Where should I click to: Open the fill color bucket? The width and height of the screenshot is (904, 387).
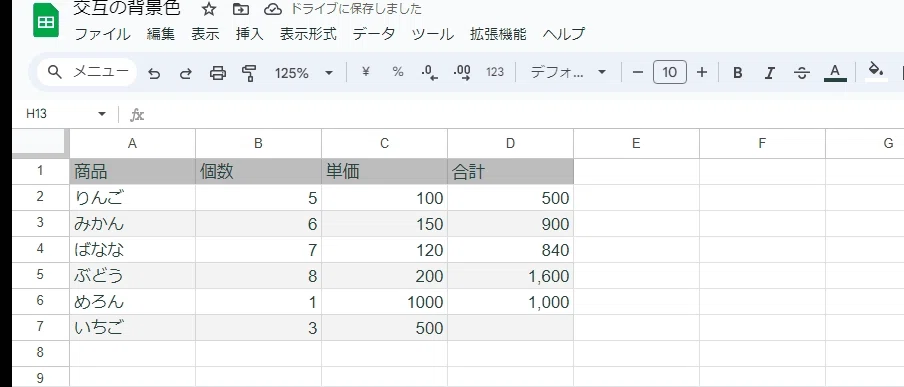(x=876, y=72)
